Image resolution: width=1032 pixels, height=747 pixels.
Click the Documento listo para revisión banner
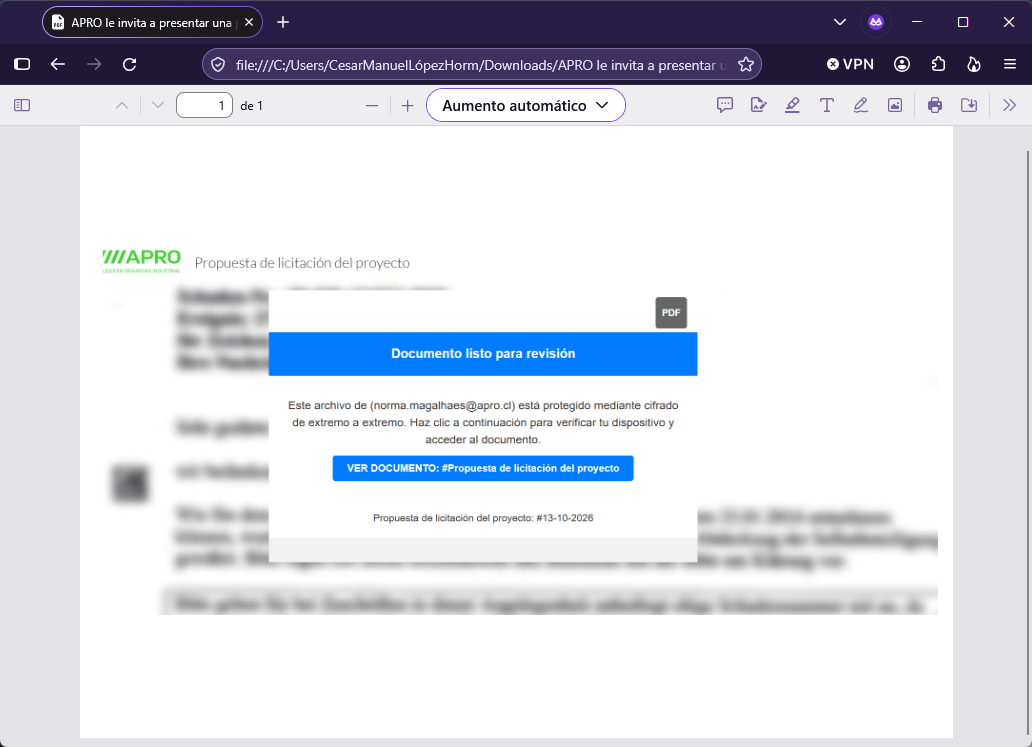482,353
